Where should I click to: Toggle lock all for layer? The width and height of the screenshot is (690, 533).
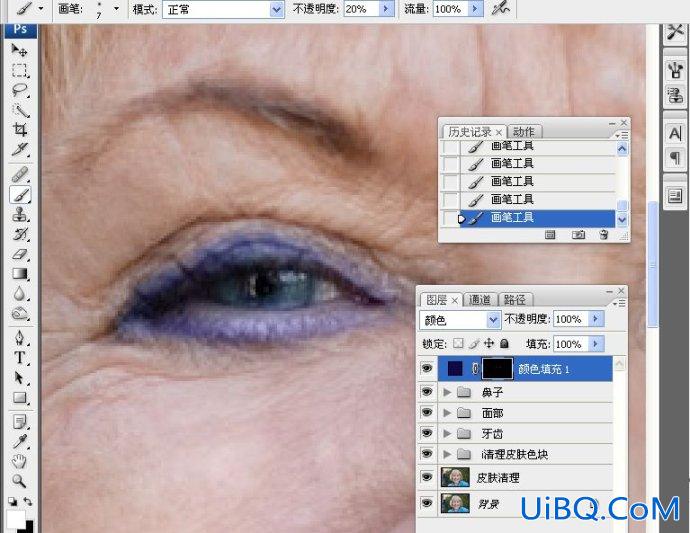point(504,343)
